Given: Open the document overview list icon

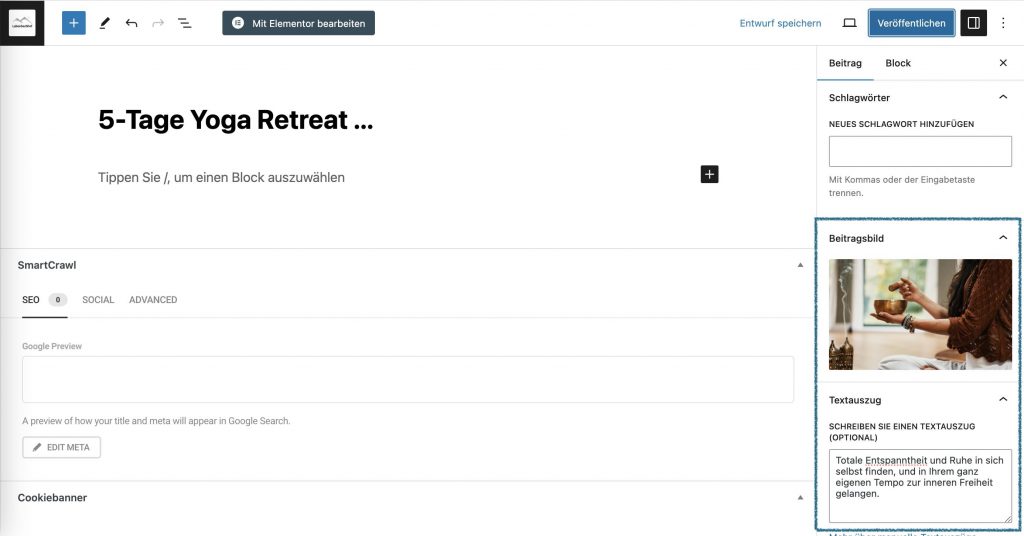Looking at the screenshot, I should point(185,23).
